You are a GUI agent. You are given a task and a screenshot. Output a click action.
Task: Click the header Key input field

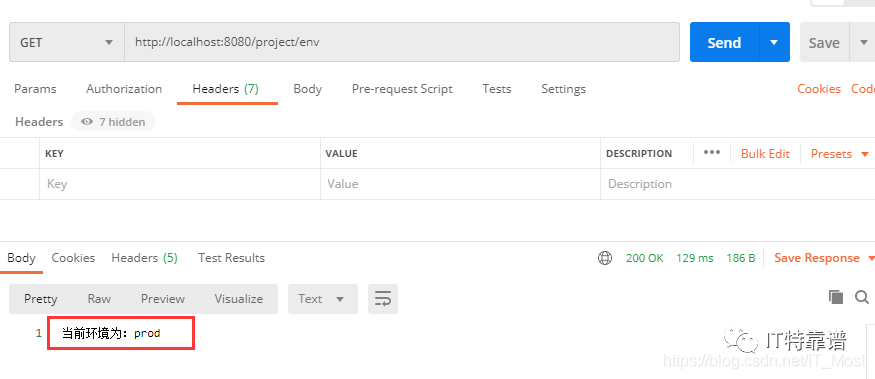pos(180,184)
